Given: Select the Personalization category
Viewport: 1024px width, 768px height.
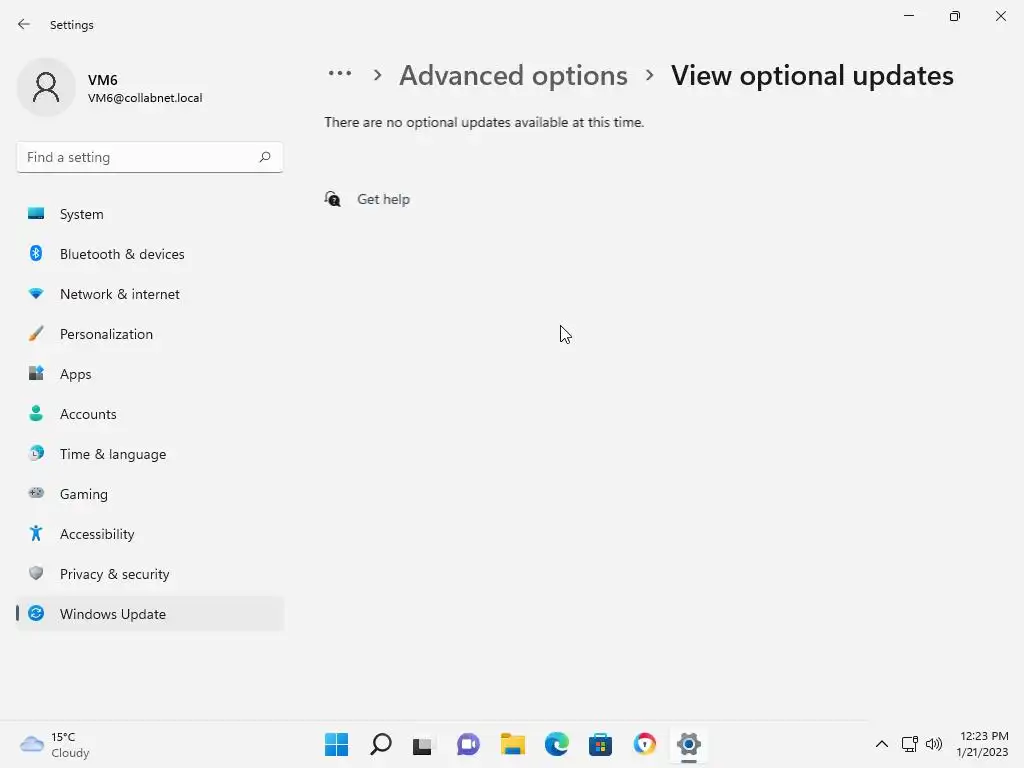Looking at the screenshot, I should tap(150, 334).
